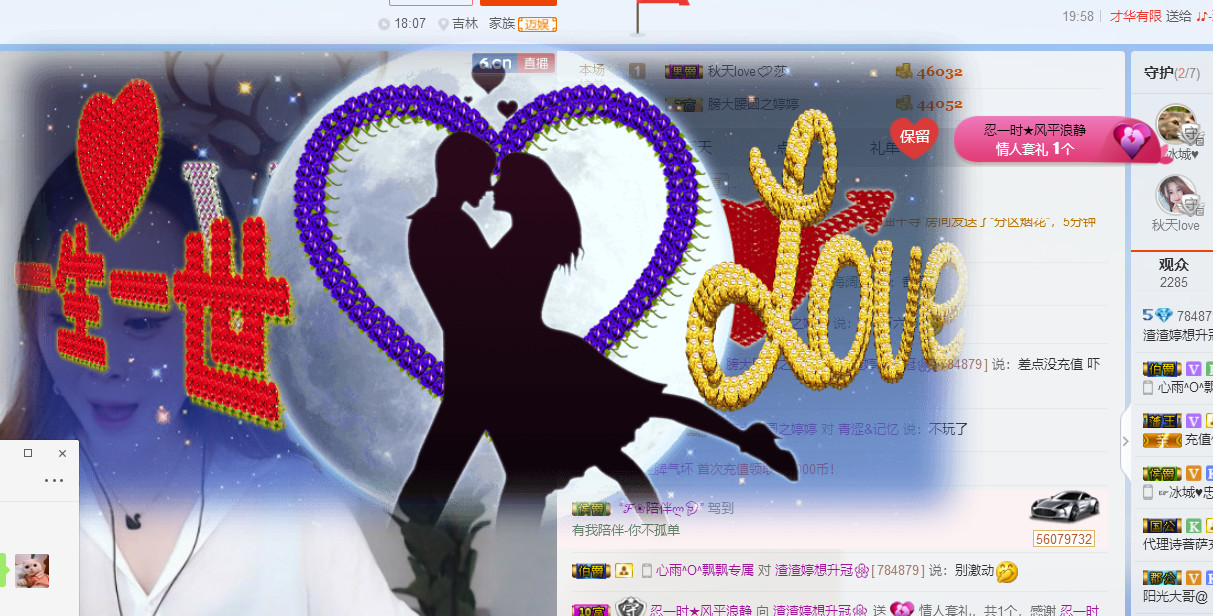Image resolution: width=1213 pixels, height=616 pixels.
Task: Click the 侯爵 badge in audience list
Action: pos(1161,473)
